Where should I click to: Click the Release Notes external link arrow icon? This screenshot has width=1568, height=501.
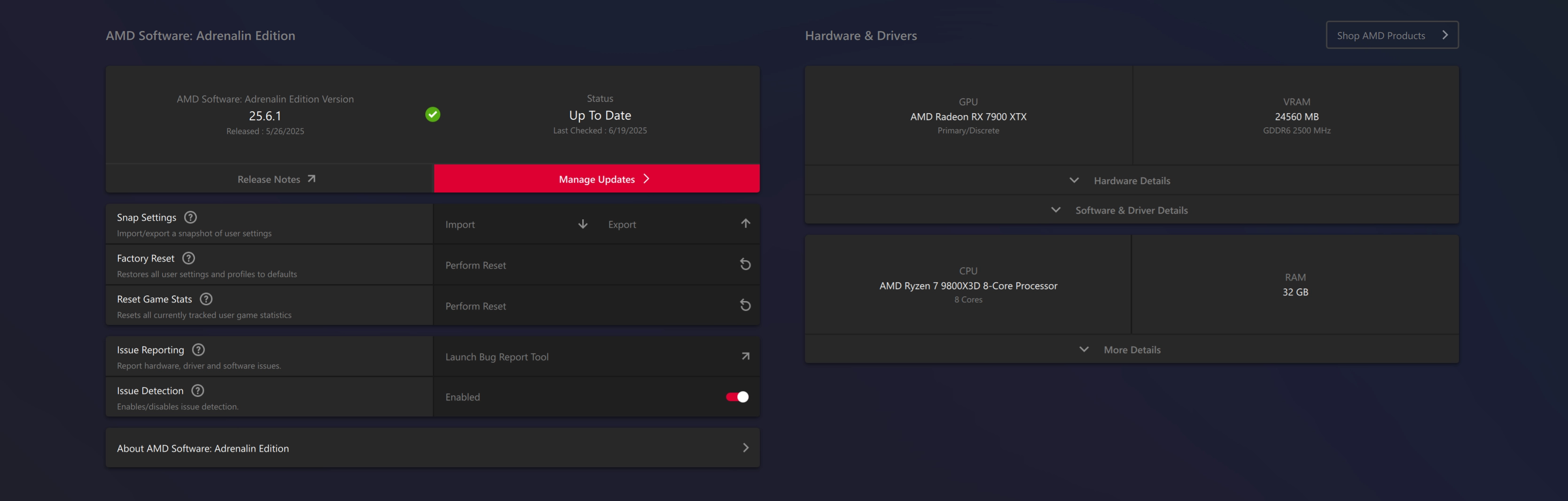click(x=312, y=179)
